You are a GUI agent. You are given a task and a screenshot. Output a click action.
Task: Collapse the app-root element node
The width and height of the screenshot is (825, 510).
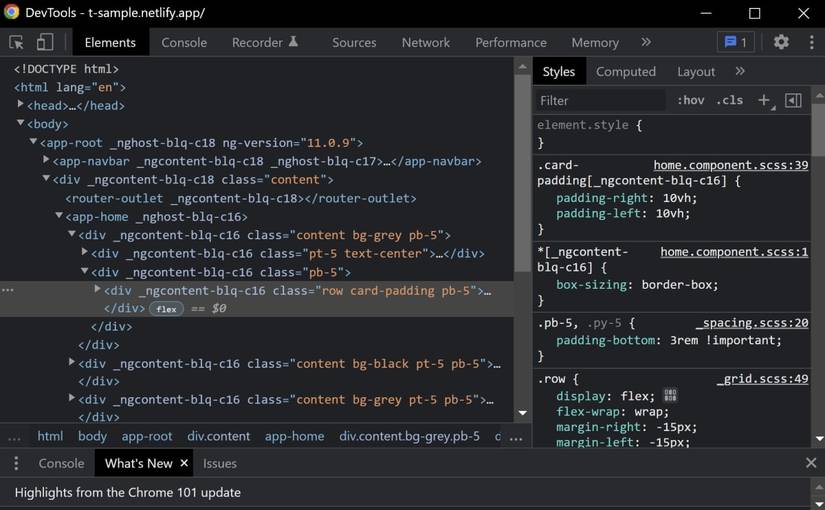[x=33, y=142]
